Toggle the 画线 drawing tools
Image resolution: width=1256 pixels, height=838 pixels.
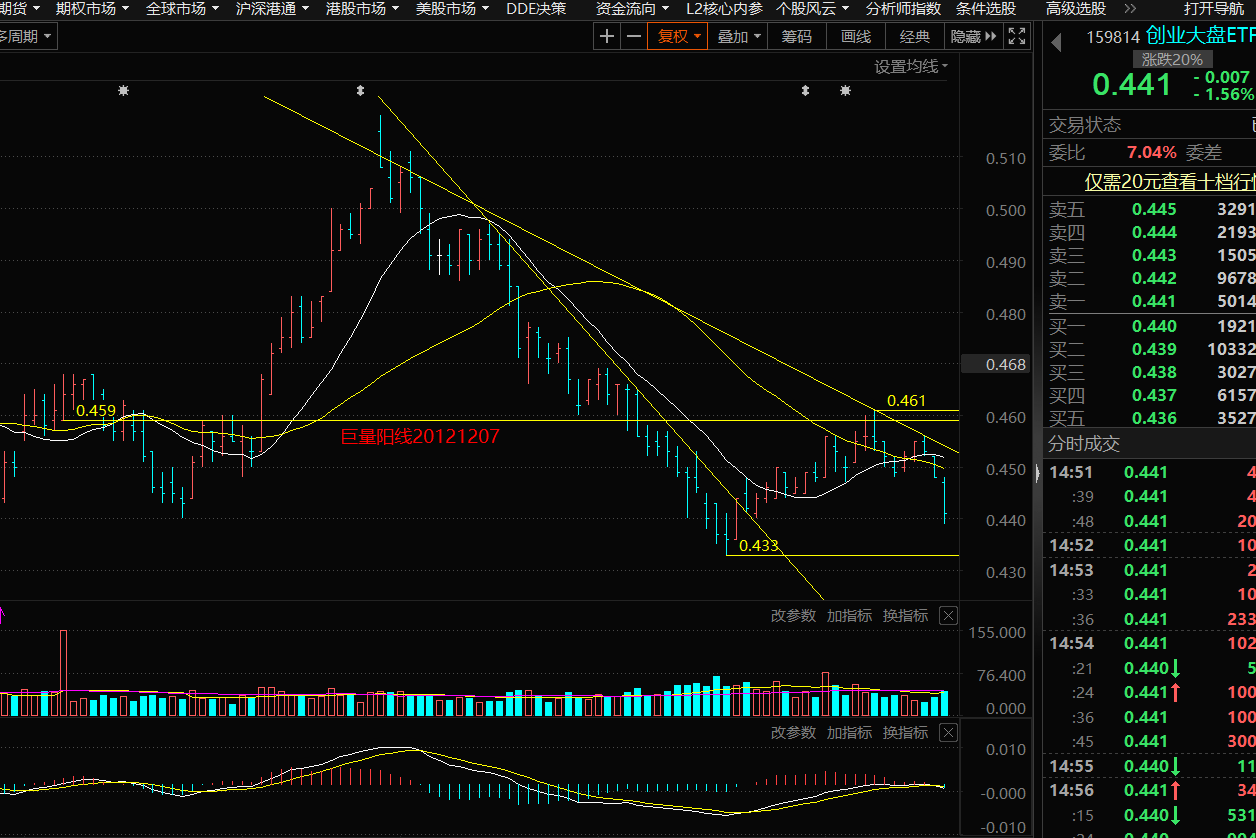(x=856, y=37)
